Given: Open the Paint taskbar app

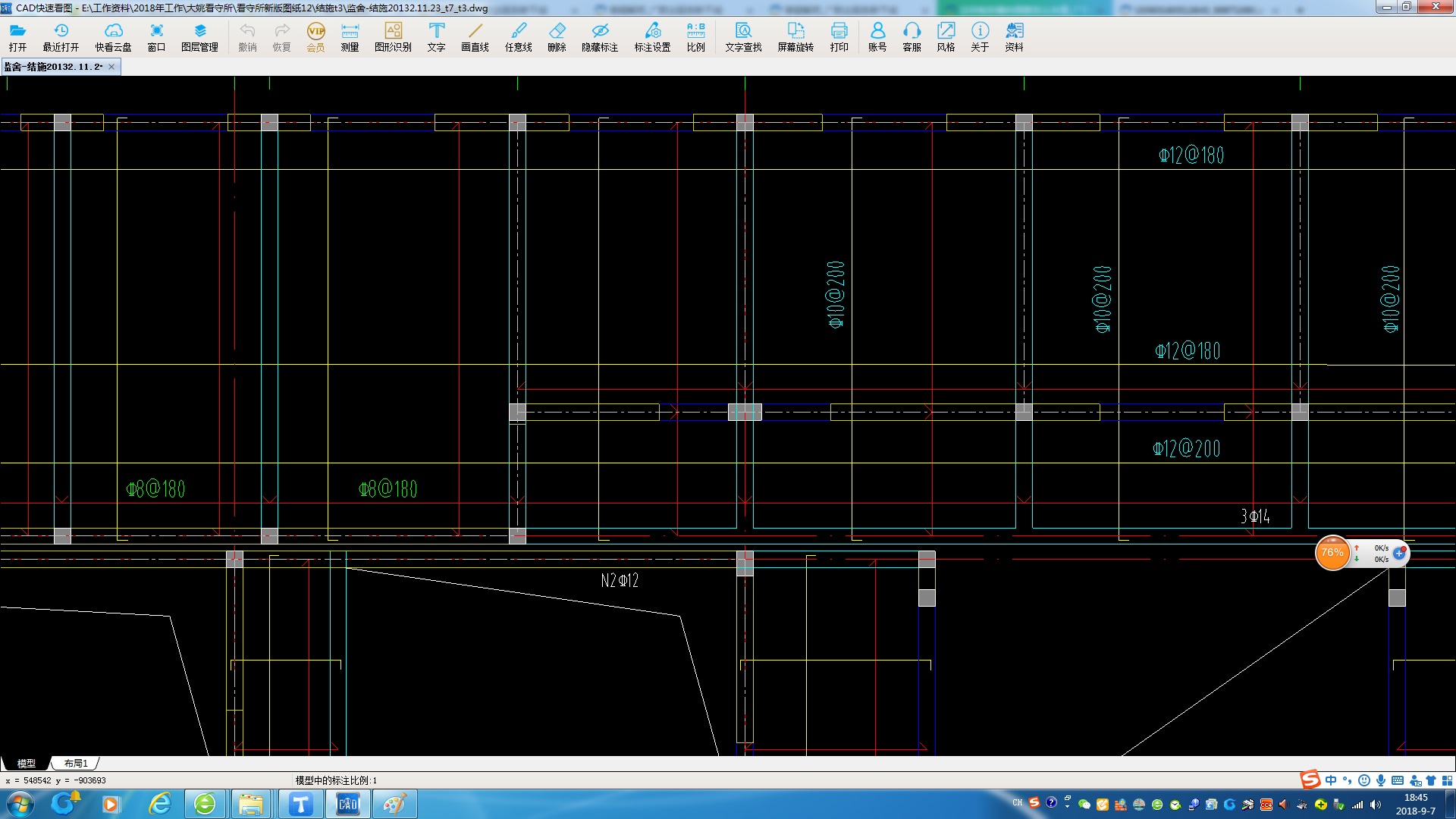Looking at the screenshot, I should tap(394, 804).
